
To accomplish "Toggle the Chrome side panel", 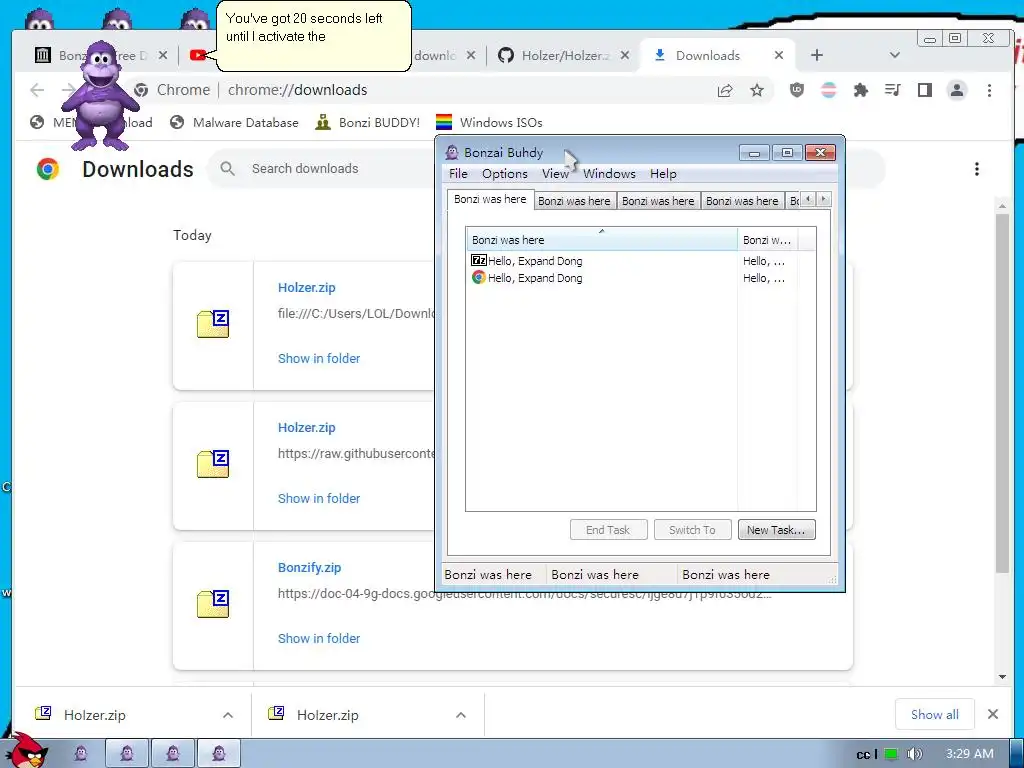I will pos(925,90).
